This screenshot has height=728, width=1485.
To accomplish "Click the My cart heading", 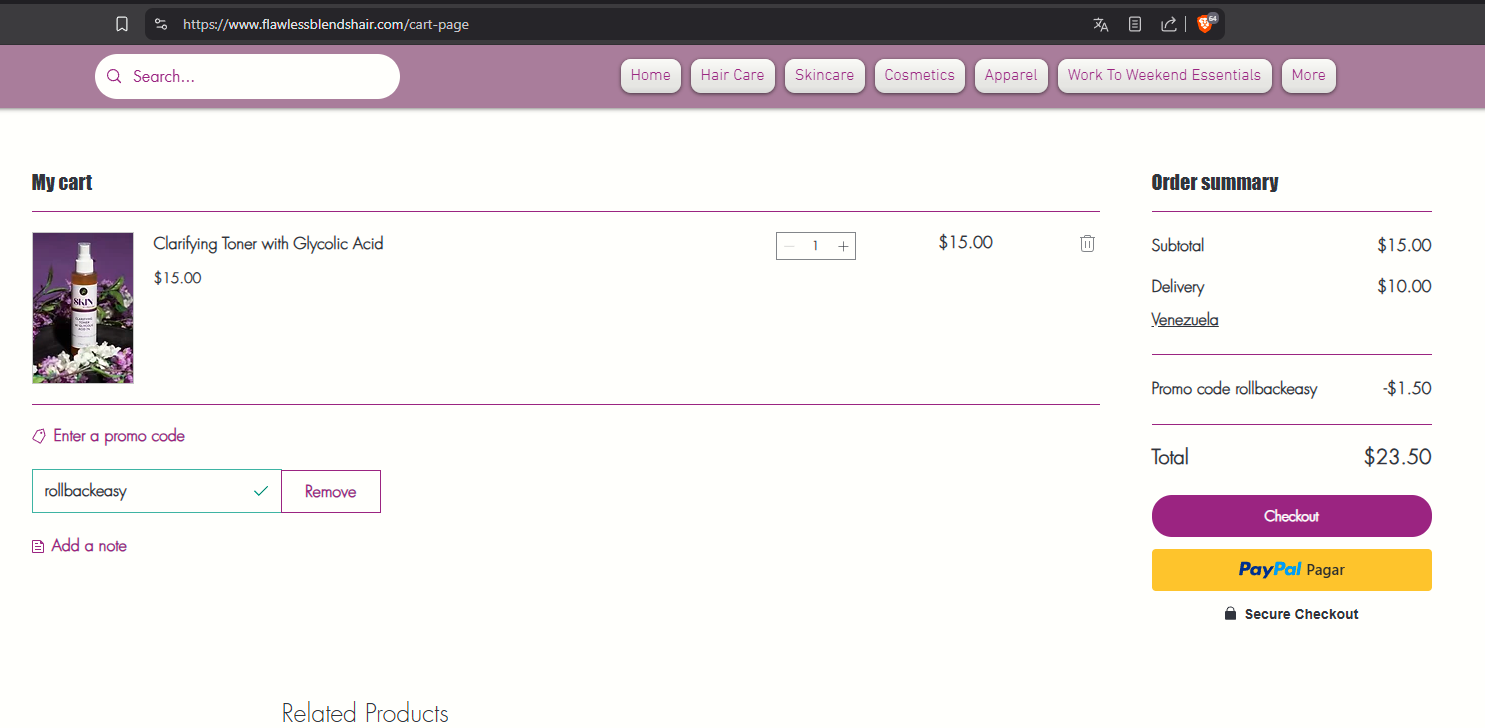I will point(62,182).
